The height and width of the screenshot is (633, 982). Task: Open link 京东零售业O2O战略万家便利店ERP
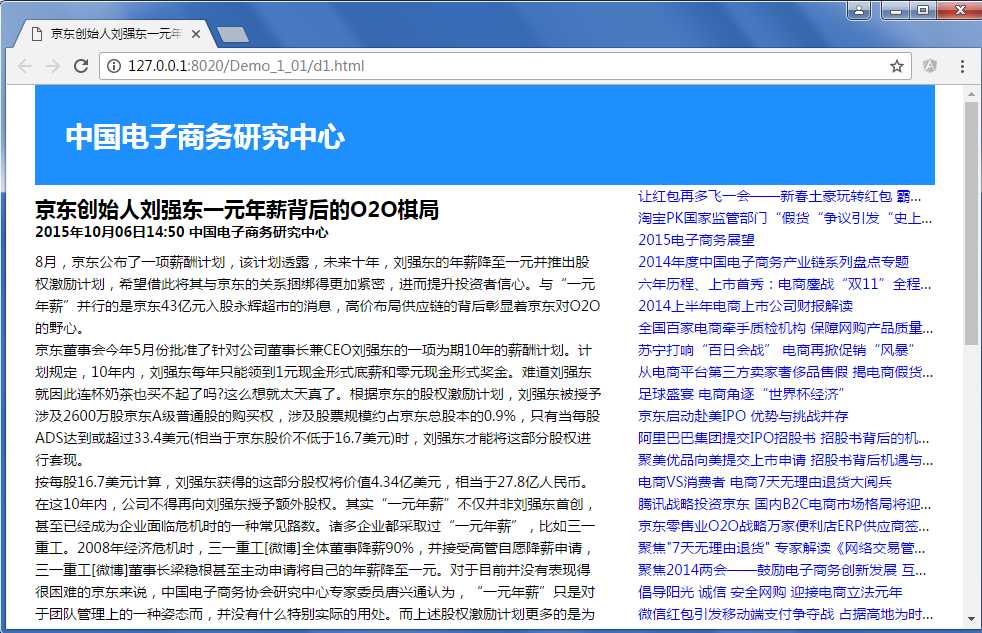[783, 526]
